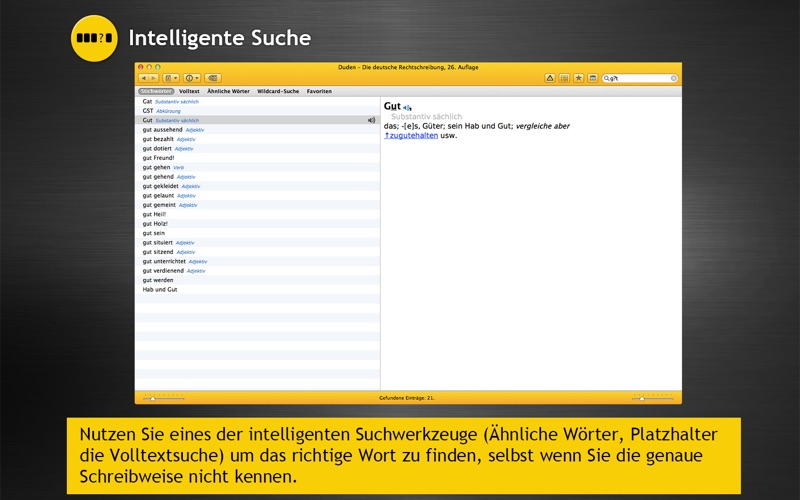Select the 'gut situiert' entry

[258, 242]
